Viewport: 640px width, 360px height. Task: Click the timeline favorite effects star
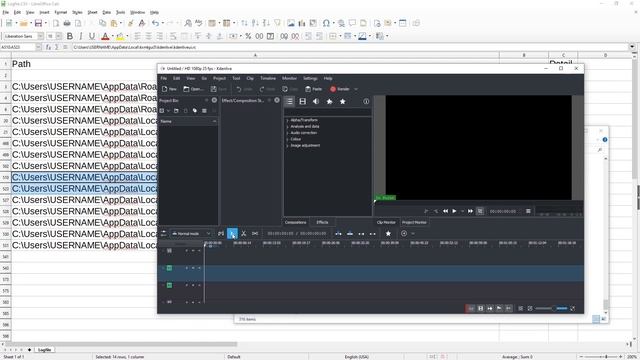pos(388,233)
